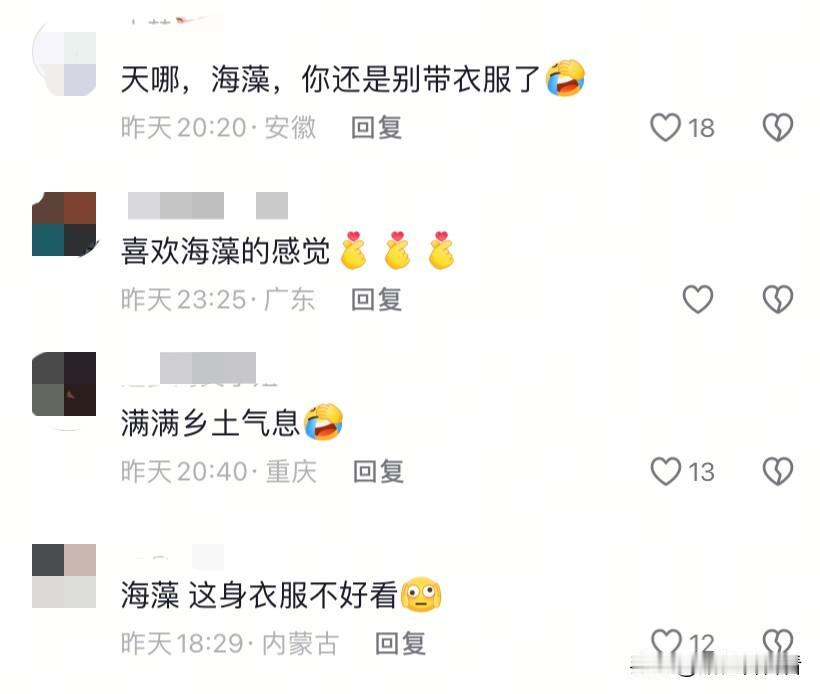Viewport: 820px width, 694px height.
Task: Dislike the 重庆 comment with 13 likes
Action: click(778, 471)
